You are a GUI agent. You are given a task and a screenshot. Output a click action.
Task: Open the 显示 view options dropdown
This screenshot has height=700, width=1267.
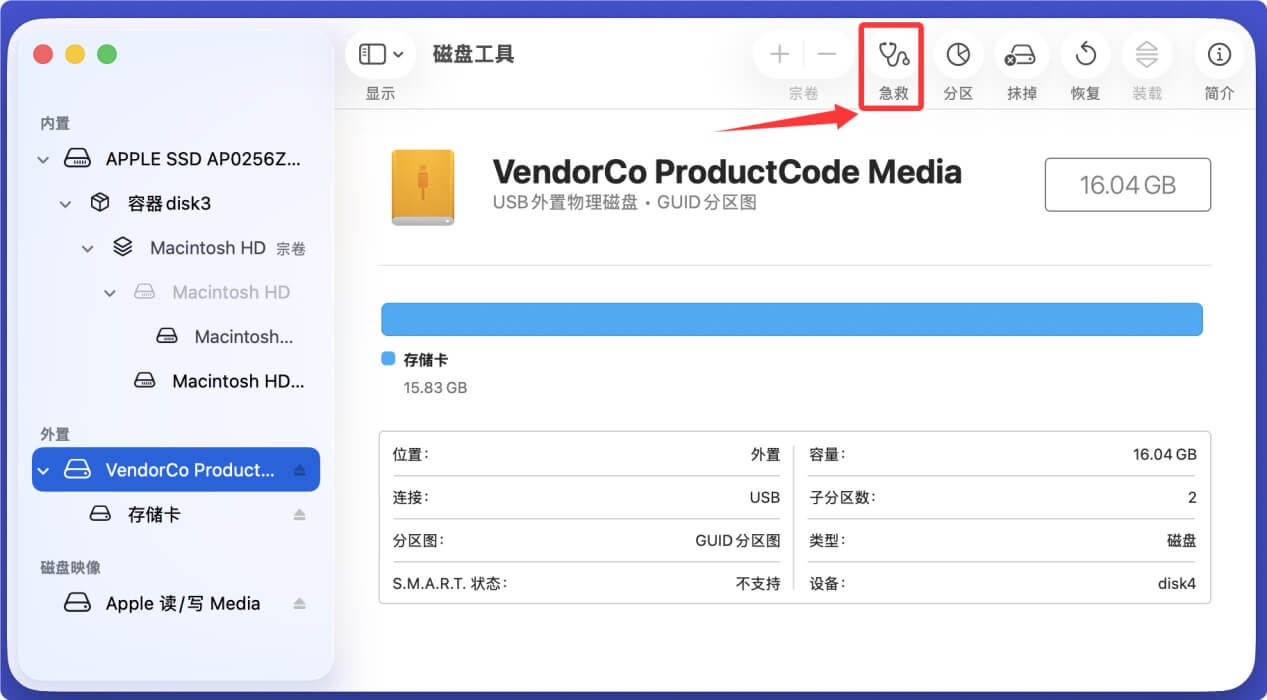pos(380,54)
